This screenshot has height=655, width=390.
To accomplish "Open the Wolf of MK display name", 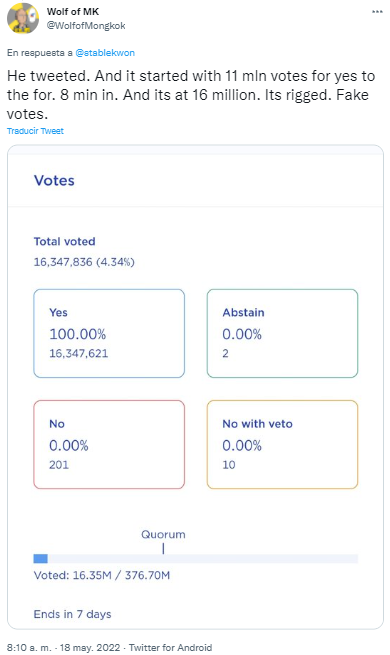I will 73,11.
